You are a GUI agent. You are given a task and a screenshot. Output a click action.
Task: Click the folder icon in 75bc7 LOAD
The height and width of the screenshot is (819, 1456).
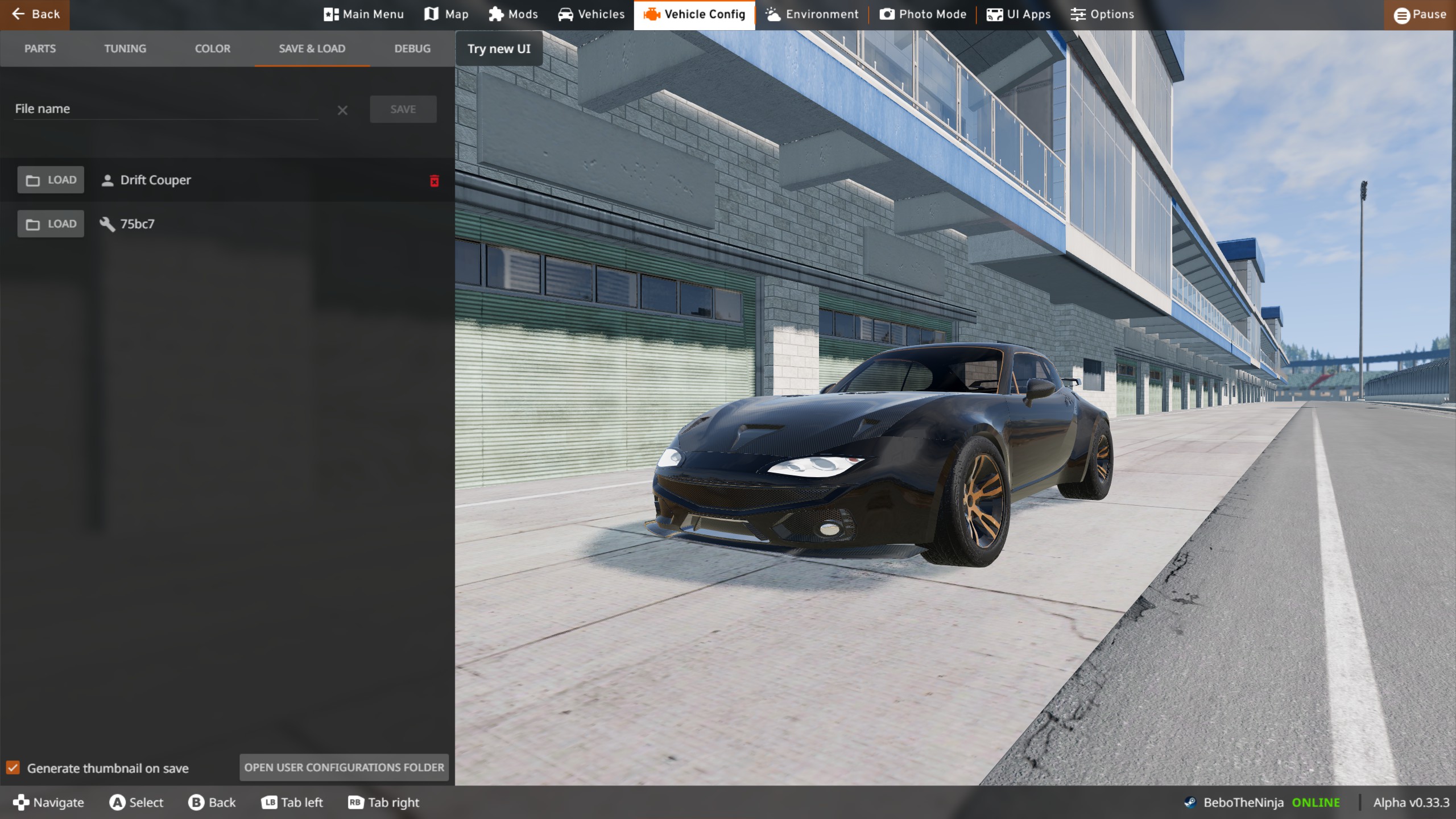tap(33, 225)
